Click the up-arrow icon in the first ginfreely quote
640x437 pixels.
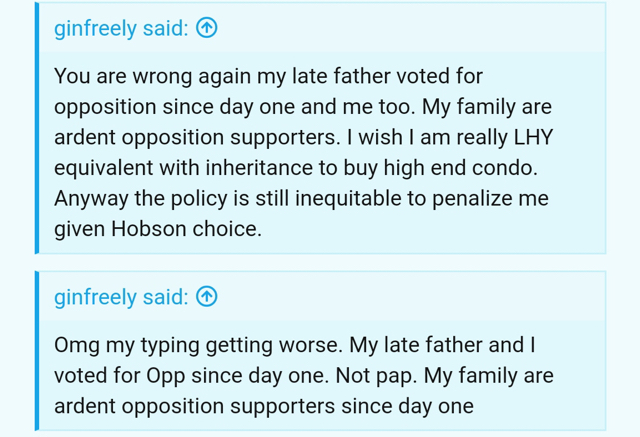(x=207, y=28)
